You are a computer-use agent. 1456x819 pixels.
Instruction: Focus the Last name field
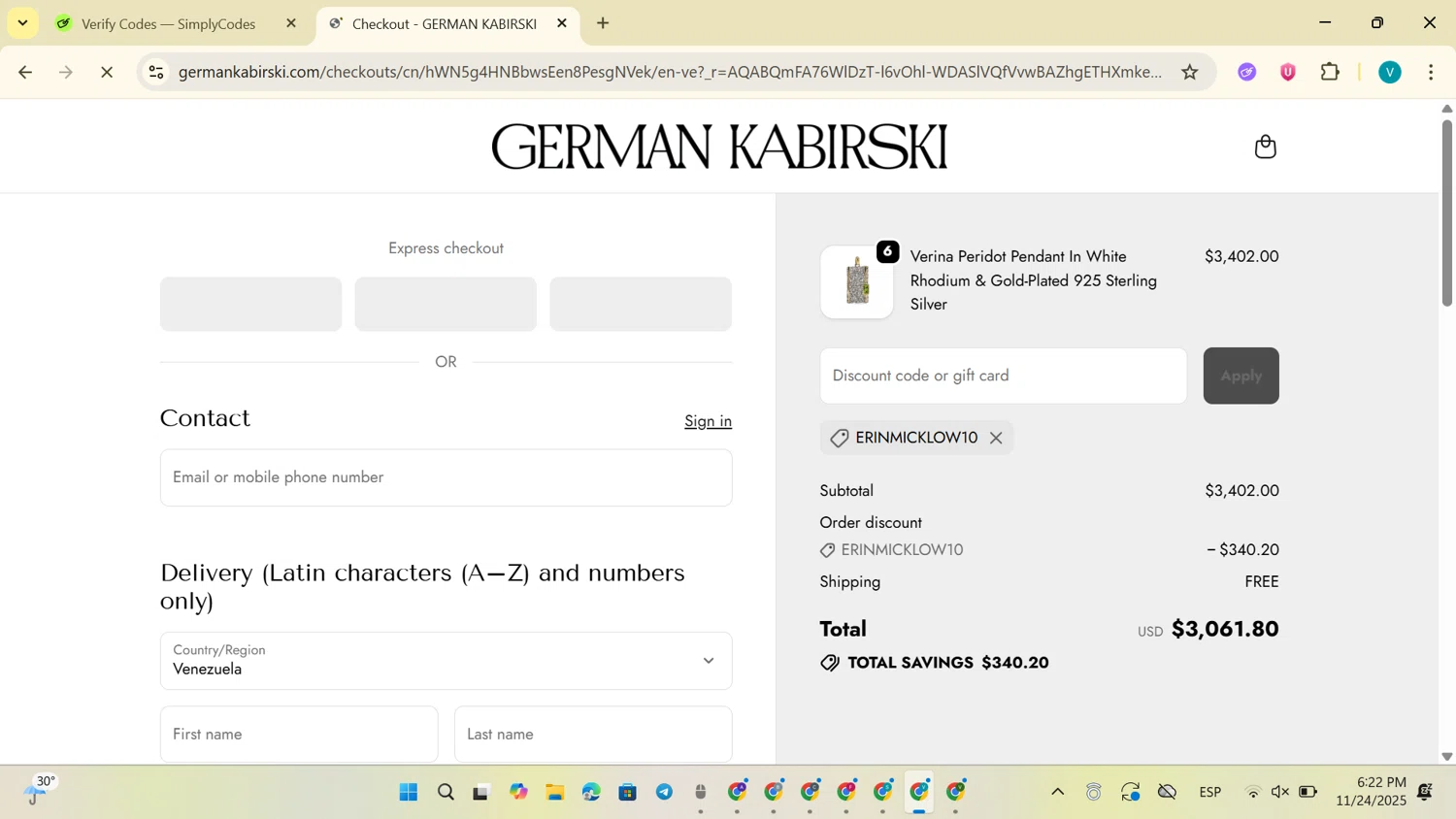(593, 735)
